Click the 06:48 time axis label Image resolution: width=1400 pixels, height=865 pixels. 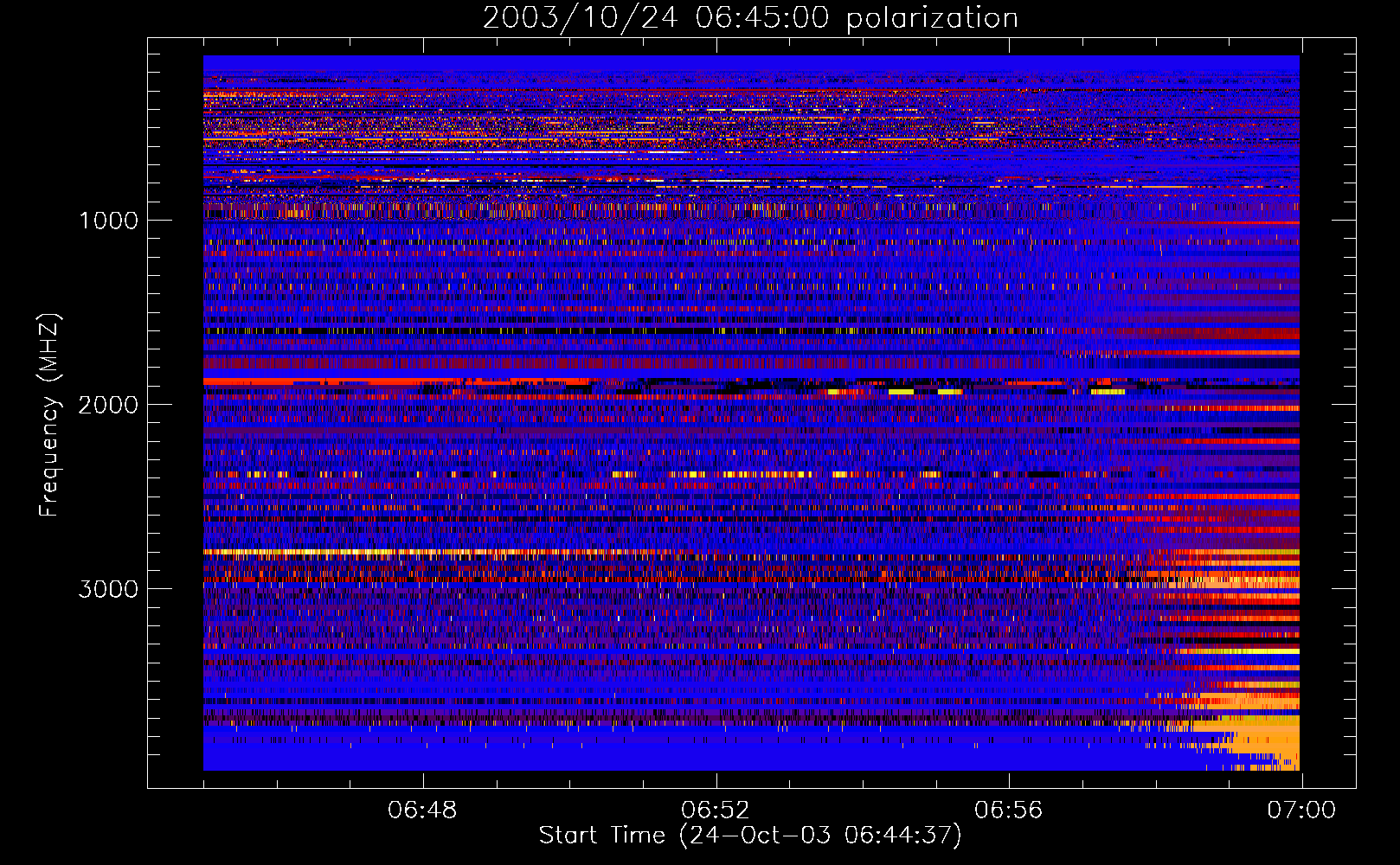(x=422, y=811)
